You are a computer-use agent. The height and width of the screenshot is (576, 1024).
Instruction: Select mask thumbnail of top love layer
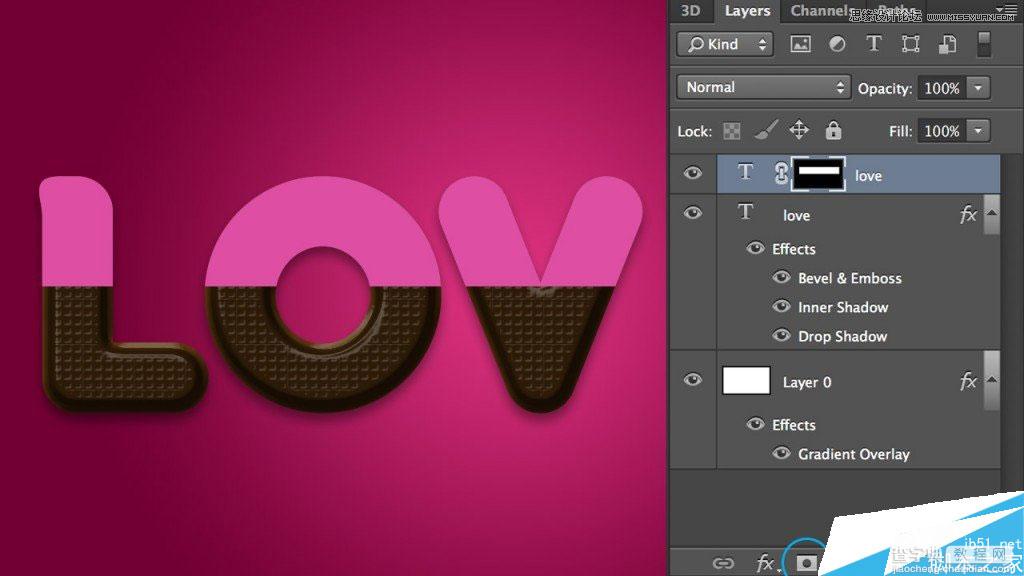(818, 174)
